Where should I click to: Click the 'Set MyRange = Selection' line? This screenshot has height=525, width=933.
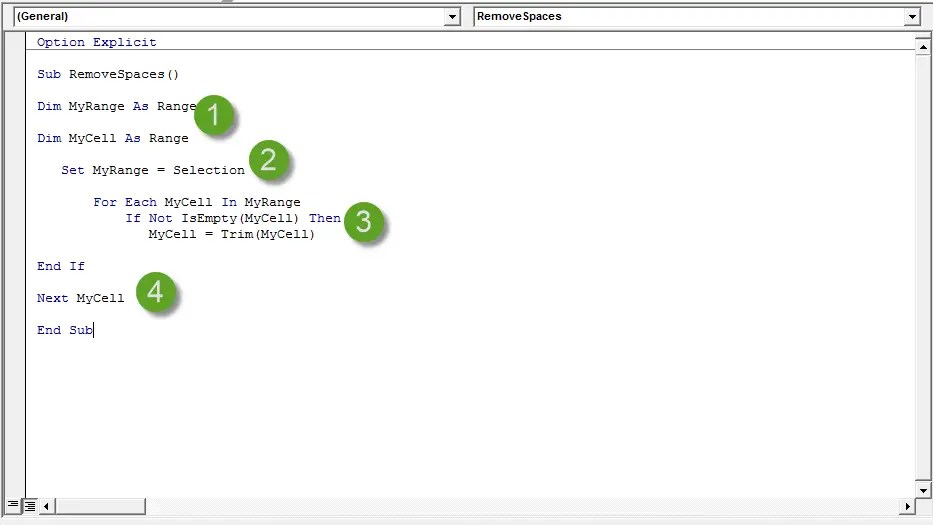coord(153,170)
